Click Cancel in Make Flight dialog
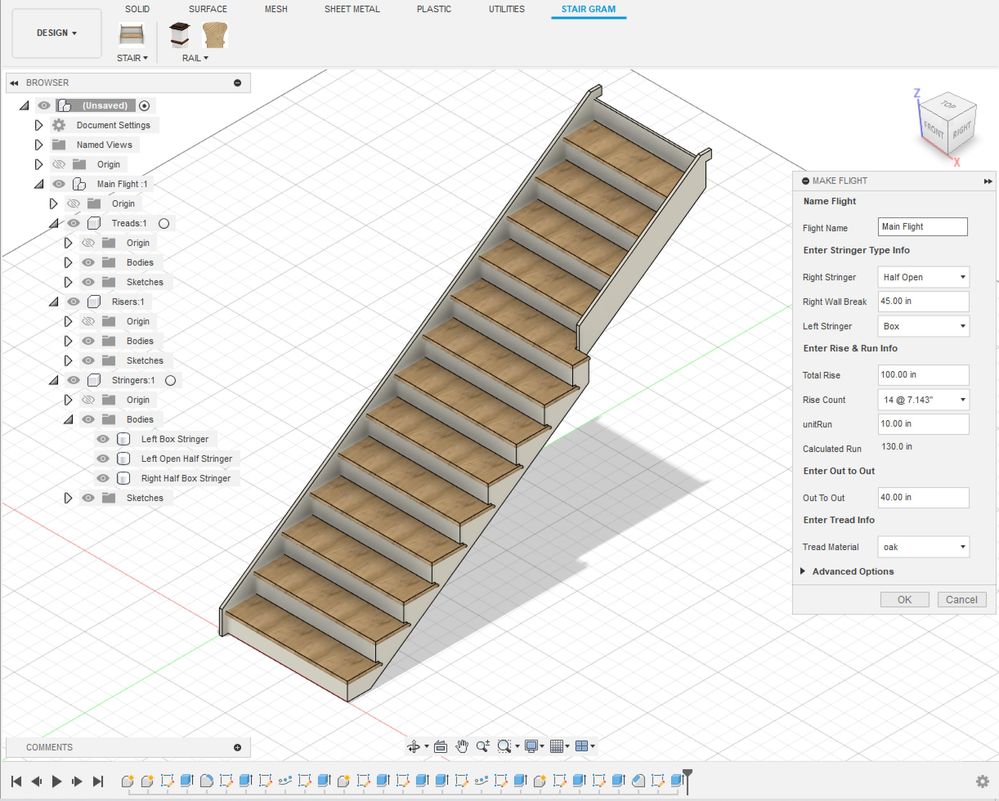This screenshot has height=801, width=999. pyautogui.click(x=961, y=600)
